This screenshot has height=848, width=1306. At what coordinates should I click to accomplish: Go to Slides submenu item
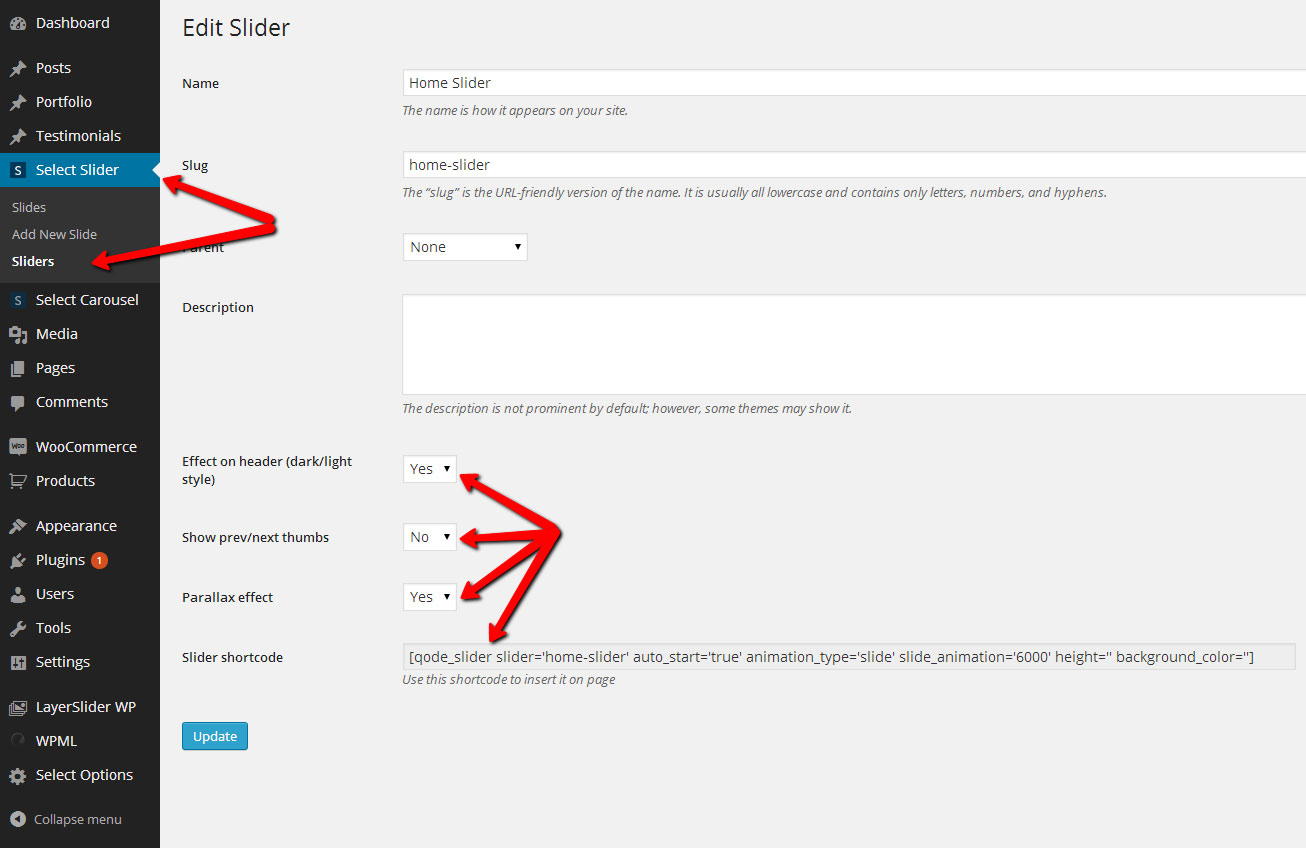click(29, 207)
